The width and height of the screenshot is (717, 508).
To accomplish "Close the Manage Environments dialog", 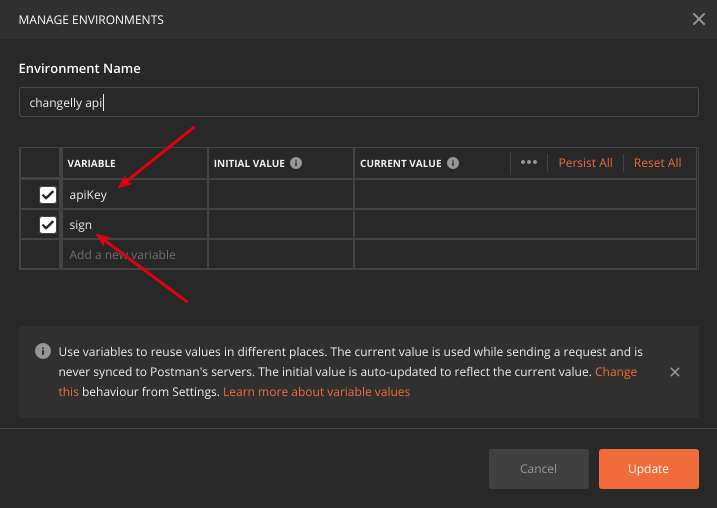I will tap(698, 19).
